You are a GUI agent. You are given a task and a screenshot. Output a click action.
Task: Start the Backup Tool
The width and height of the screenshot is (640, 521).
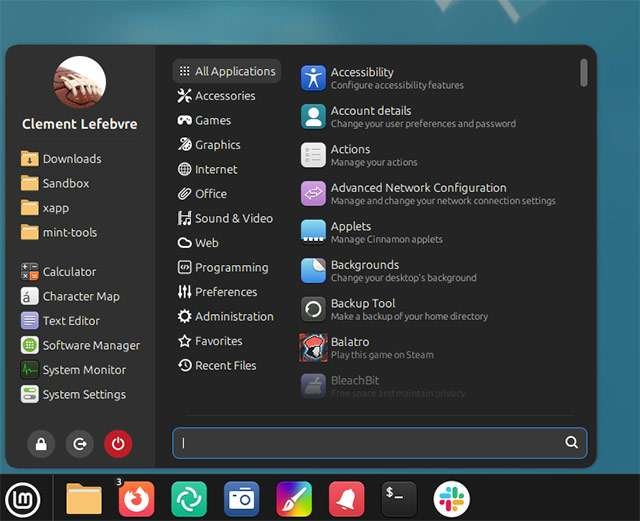[437, 309]
